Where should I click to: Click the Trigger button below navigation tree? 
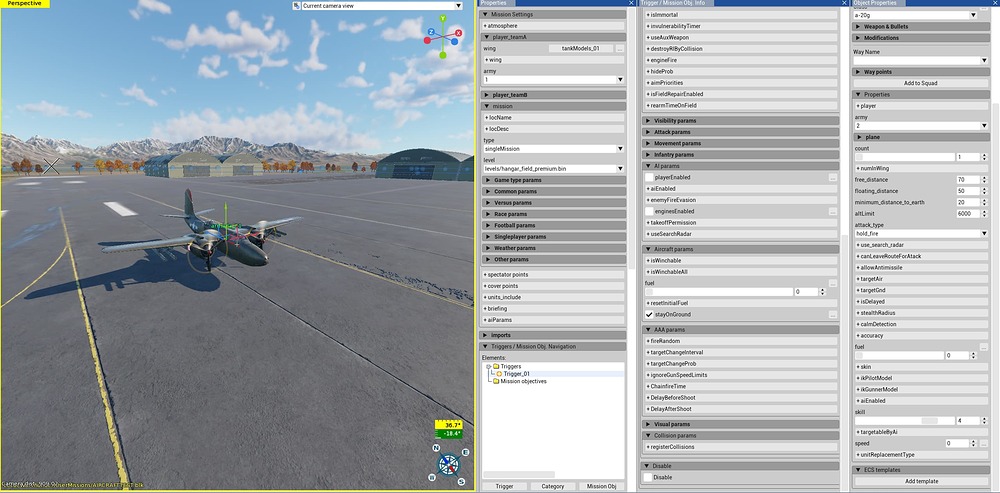[x=504, y=486]
